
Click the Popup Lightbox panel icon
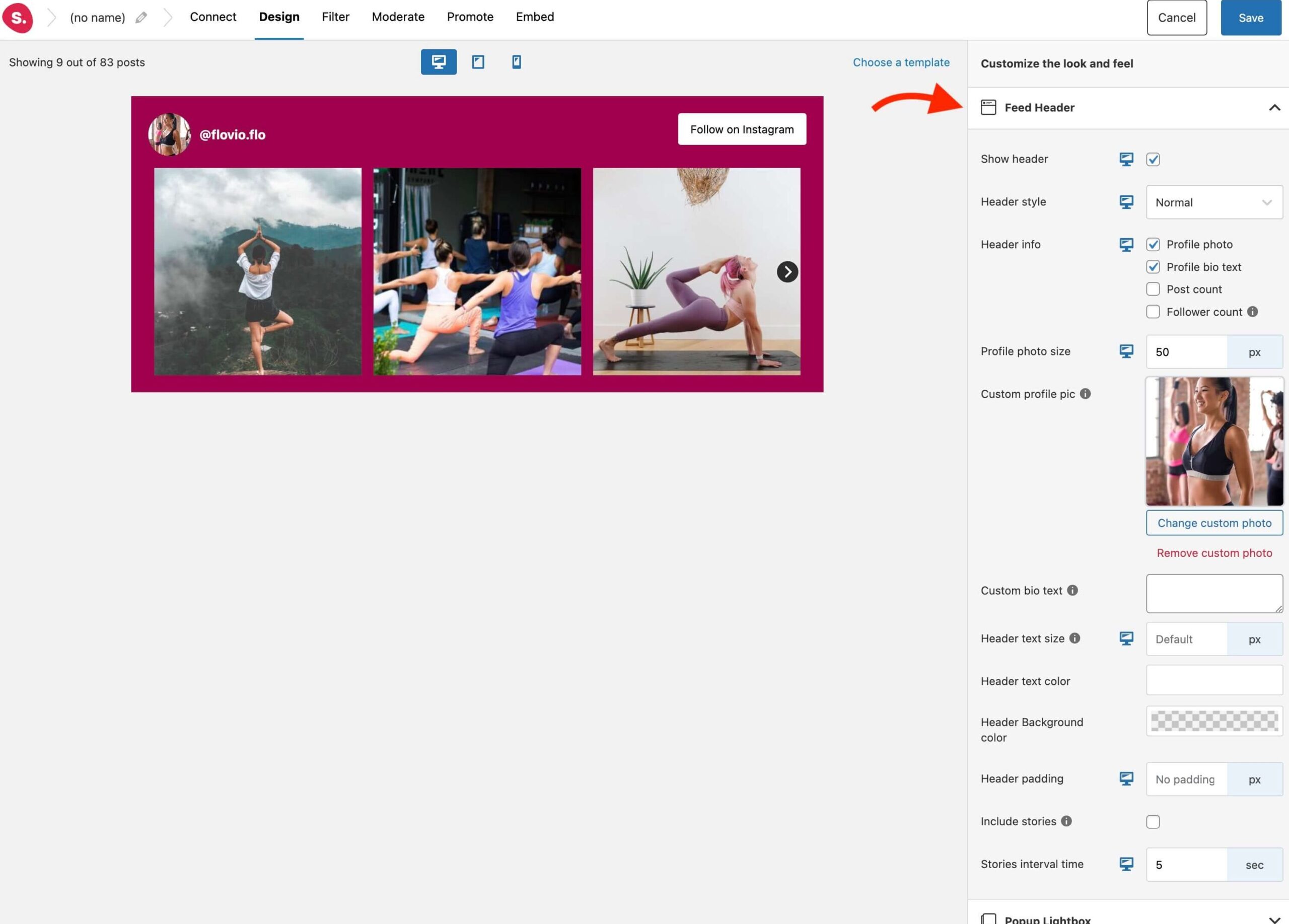[x=988, y=919]
